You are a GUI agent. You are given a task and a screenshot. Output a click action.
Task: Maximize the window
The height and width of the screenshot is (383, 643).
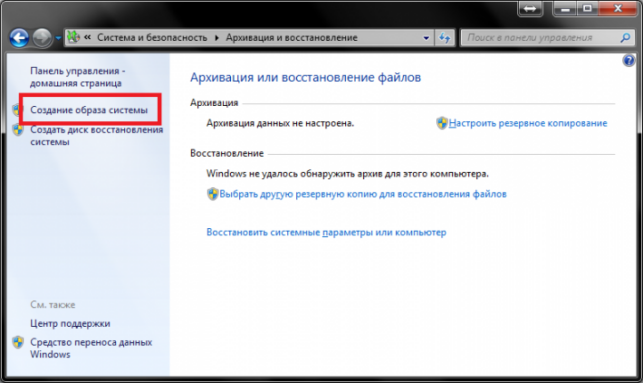pyautogui.click(x=587, y=8)
